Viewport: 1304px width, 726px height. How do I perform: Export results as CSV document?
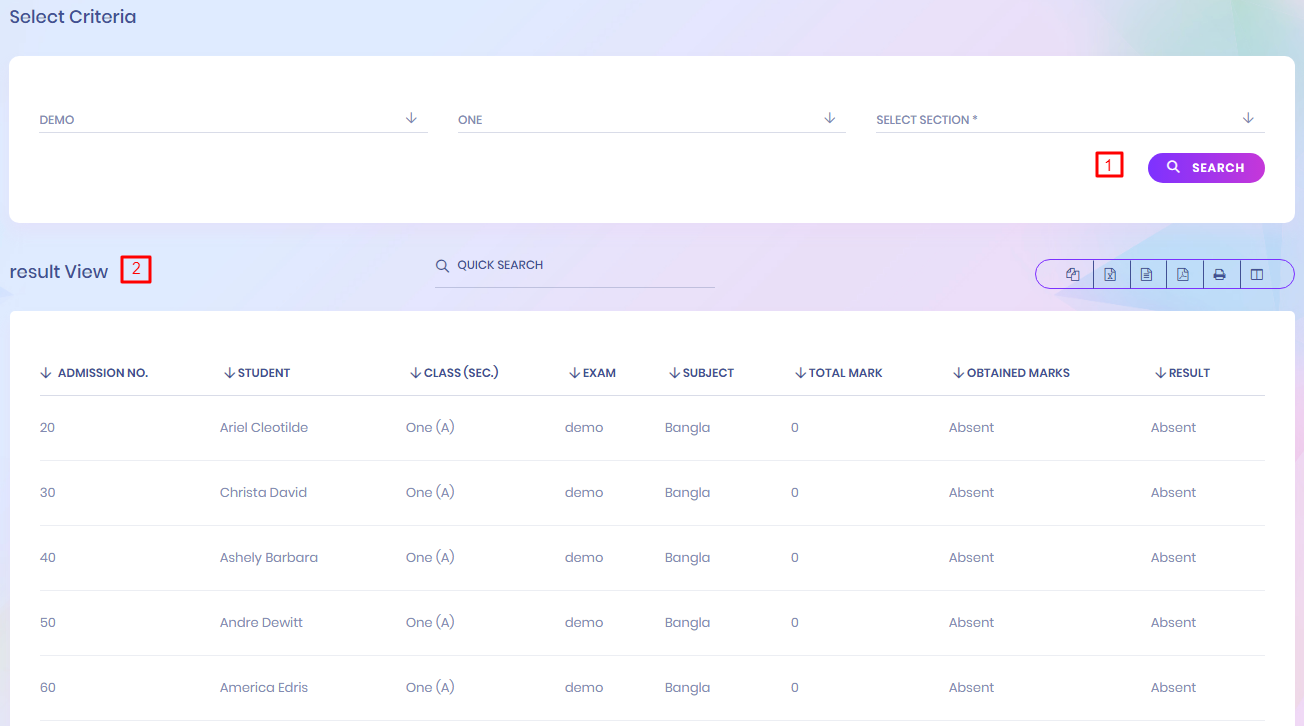point(1147,274)
